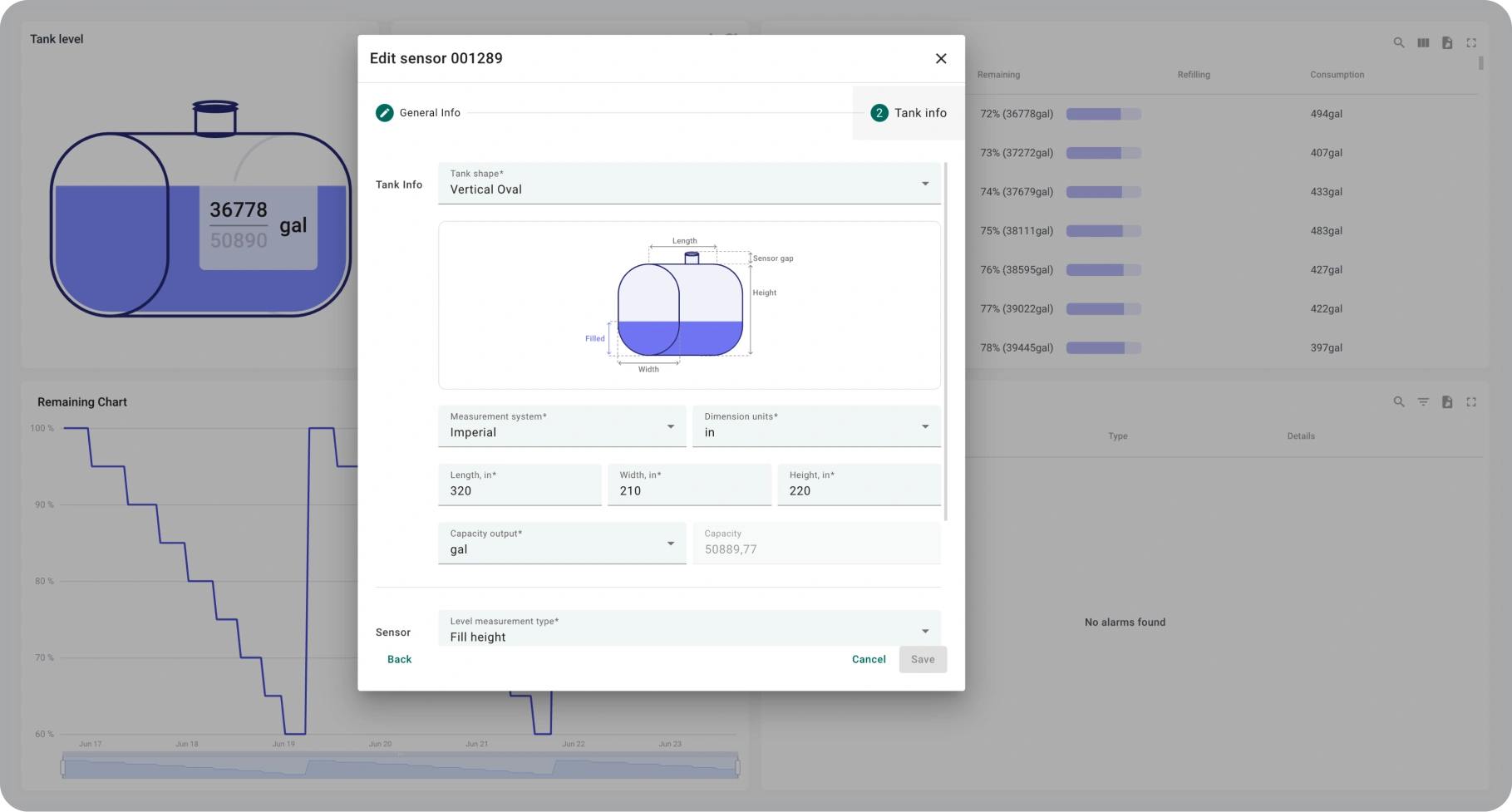Open search in the Remaining table toolbar
Viewport: 1512px width, 812px height.
point(1399,42)
